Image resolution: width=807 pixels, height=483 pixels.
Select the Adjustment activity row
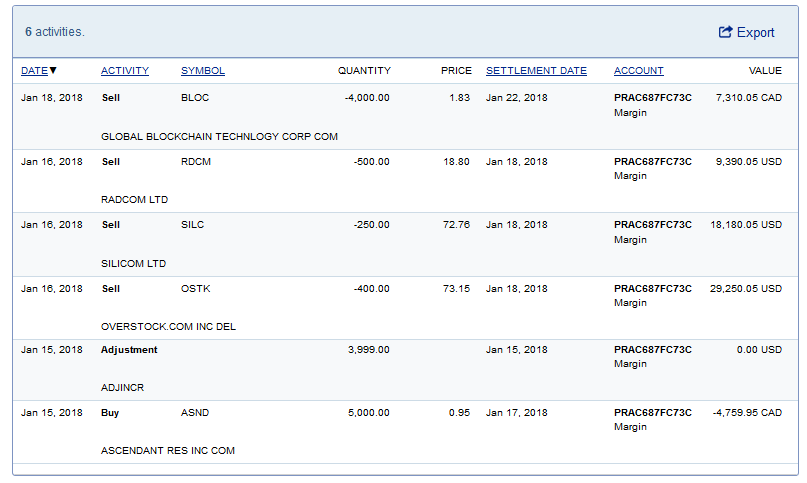coord(129,350)
